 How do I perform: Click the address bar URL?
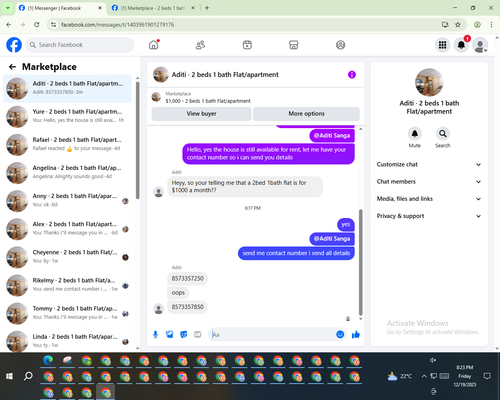[x=117, y=25]
